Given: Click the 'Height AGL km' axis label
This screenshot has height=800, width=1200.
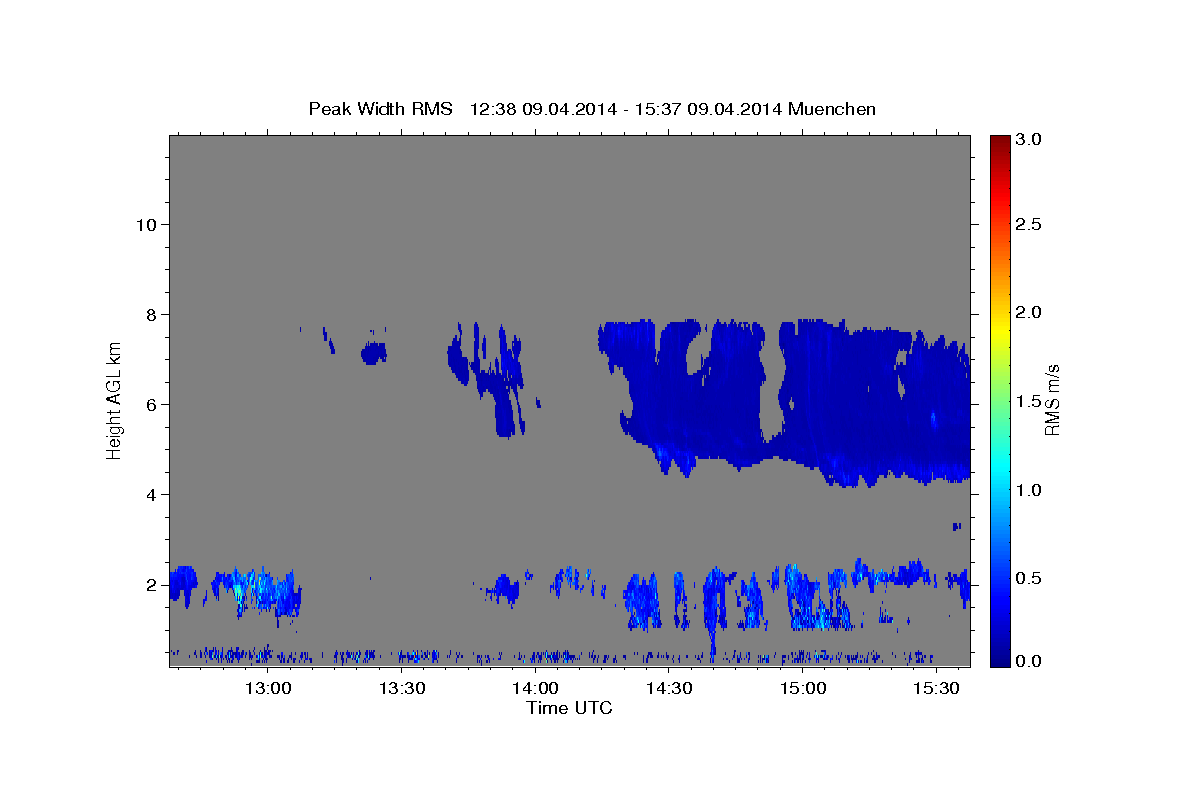Looking at the screenshot, I should coord(115,401).
